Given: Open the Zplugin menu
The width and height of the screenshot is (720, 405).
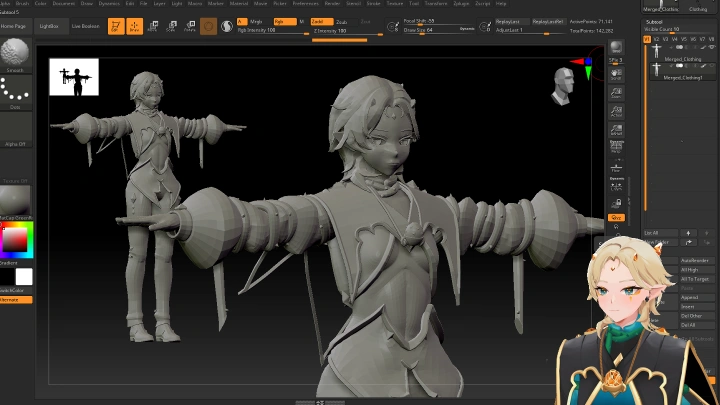Looking at the screenshot, I should pos(461,3).
